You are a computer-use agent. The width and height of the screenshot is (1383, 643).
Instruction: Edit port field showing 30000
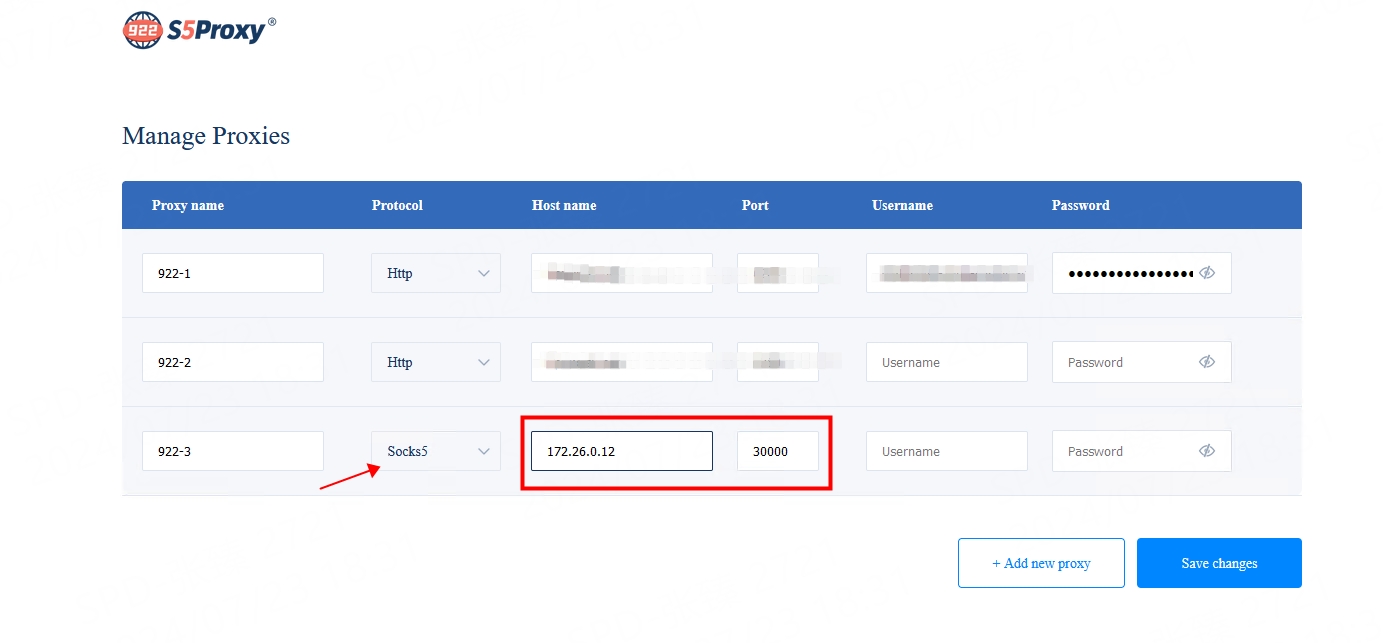point(777,451)
